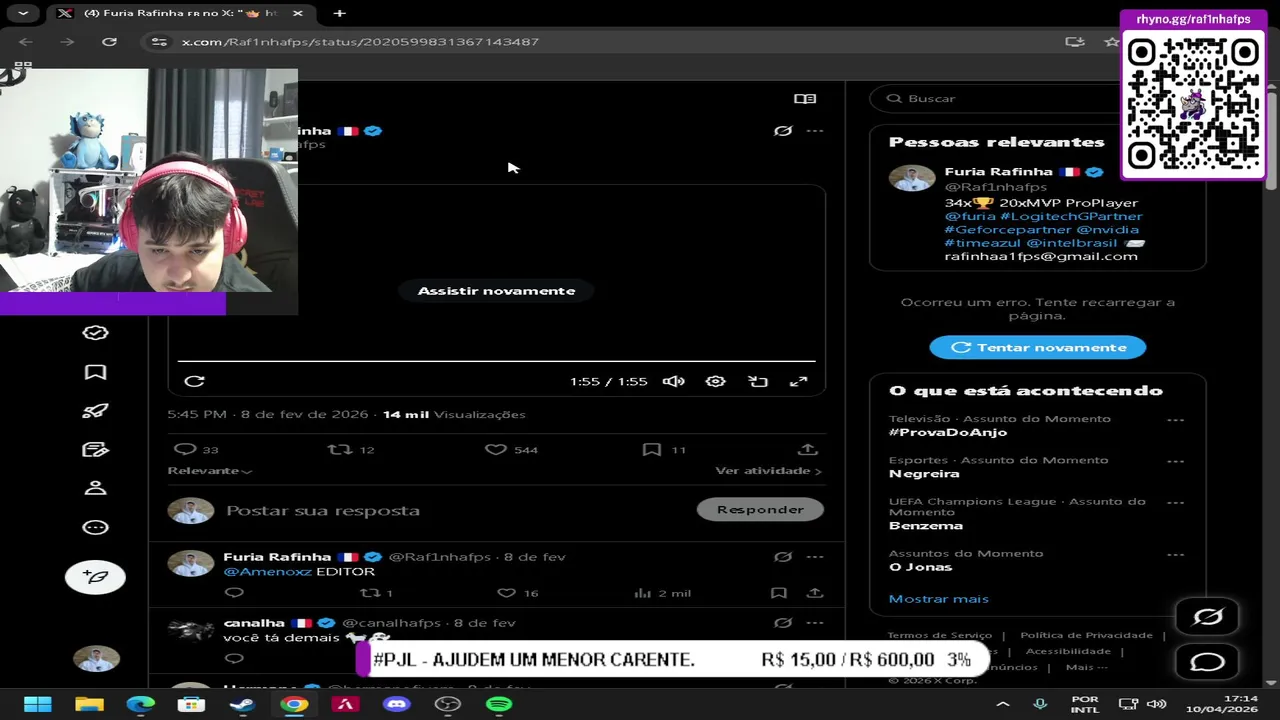Open Verified/Premium icon in X sidebar
Viewport: 1280px width, 720px height.
pos(95,333)
